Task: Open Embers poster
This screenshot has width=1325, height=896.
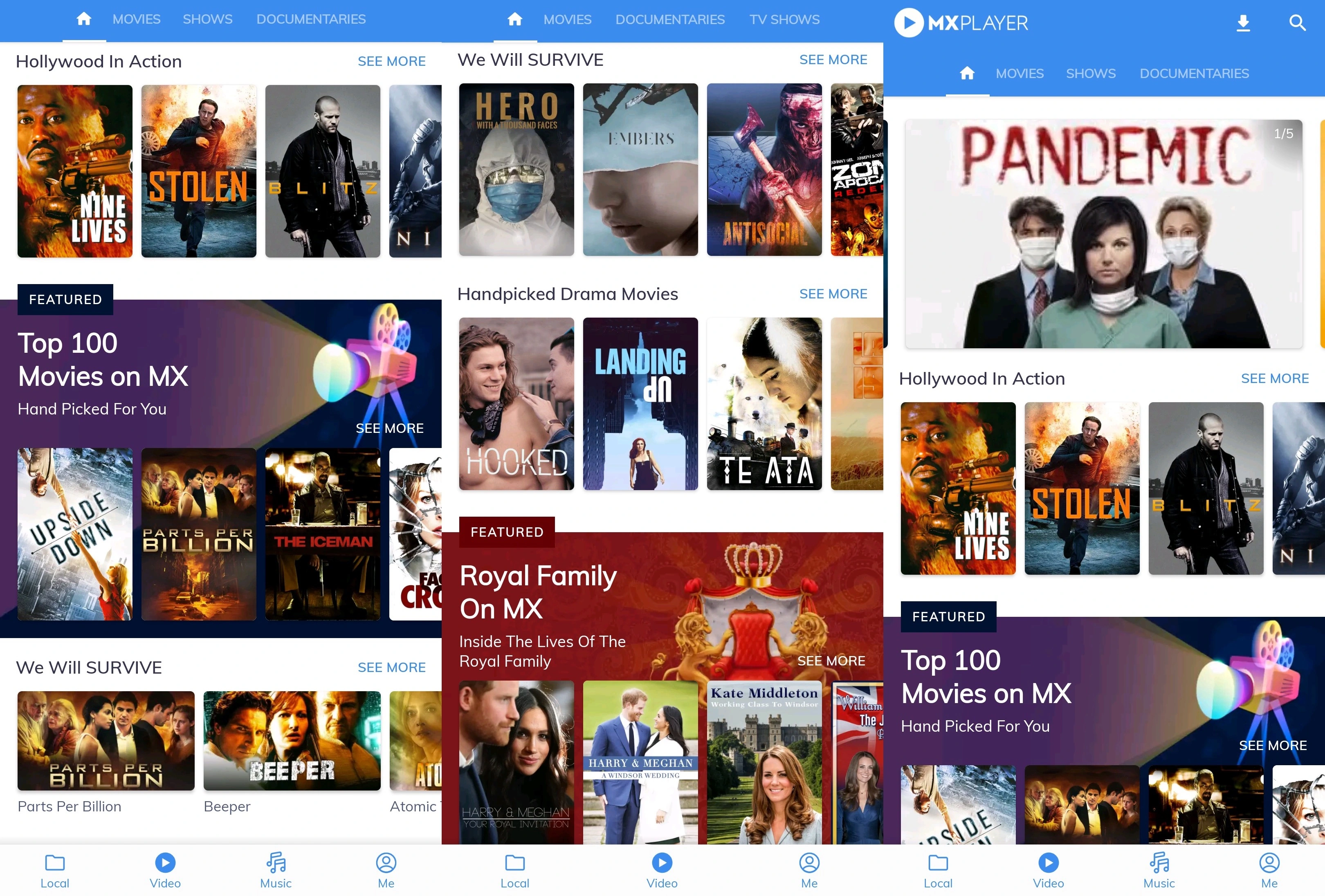Action: [x=640, y=169]
